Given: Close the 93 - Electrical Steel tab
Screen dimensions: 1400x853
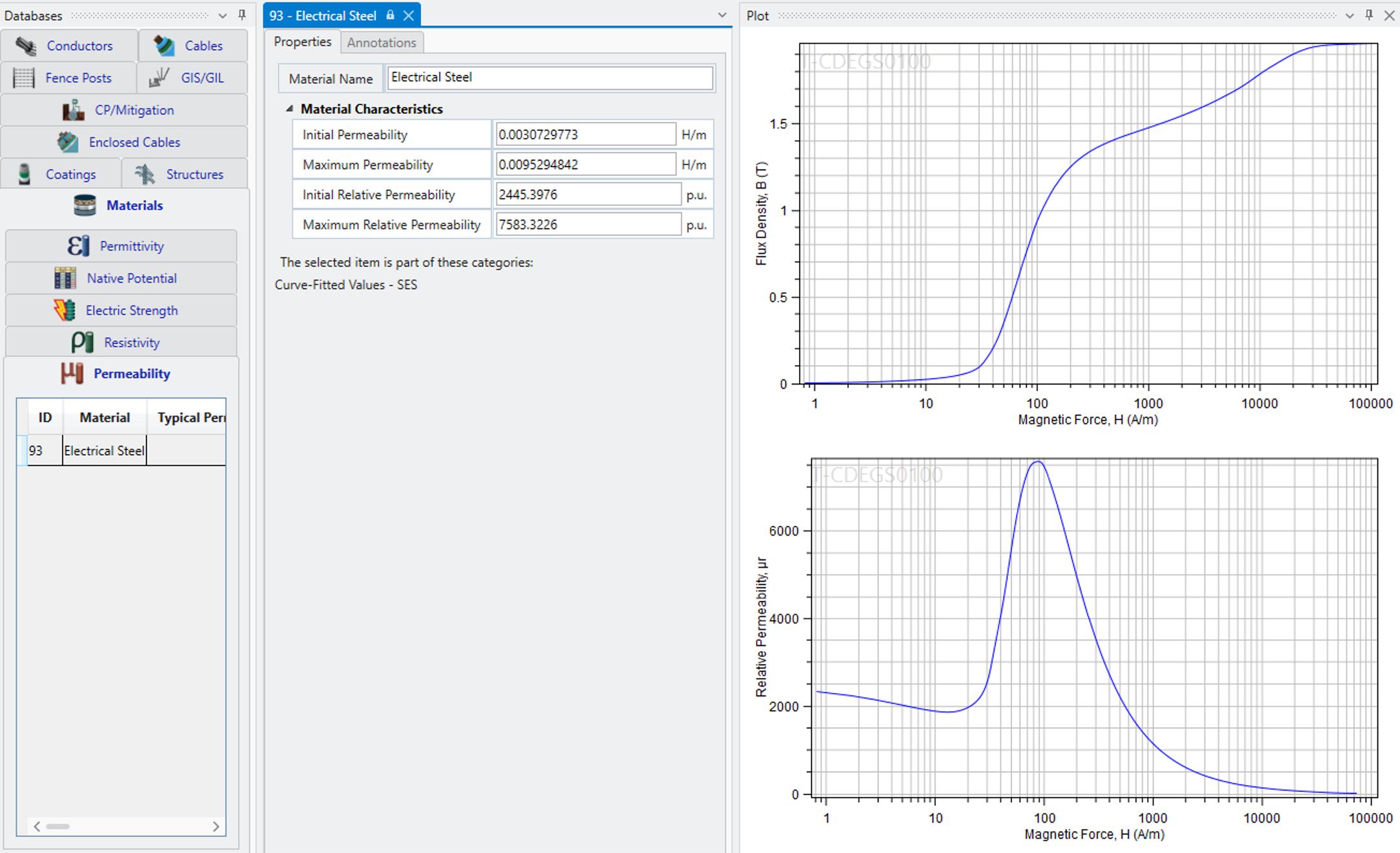Looking at the screenshot, I should click(x=409, y=15).
